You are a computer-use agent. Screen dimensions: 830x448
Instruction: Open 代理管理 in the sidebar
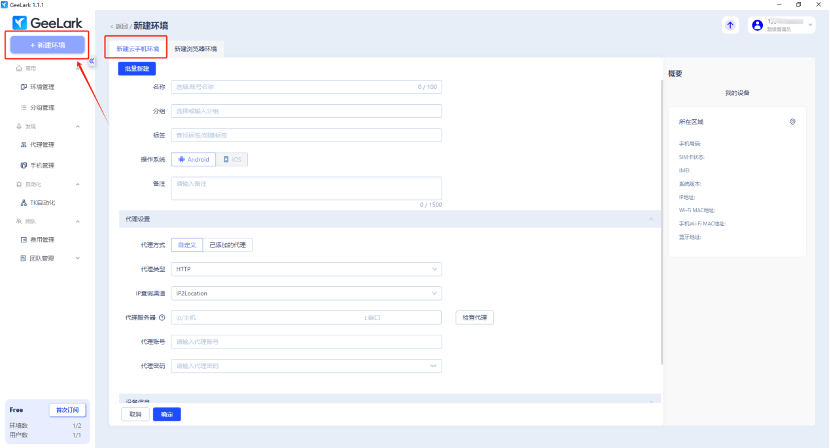(41, 145)
